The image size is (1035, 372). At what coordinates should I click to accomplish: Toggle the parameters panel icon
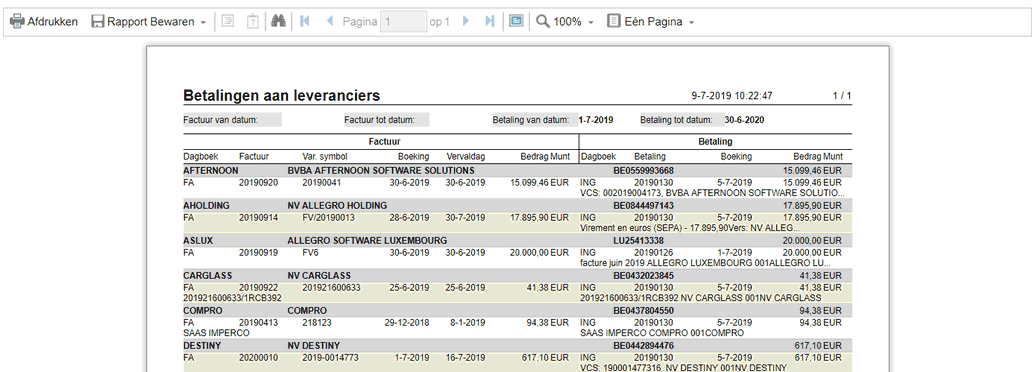click(252, 22)
